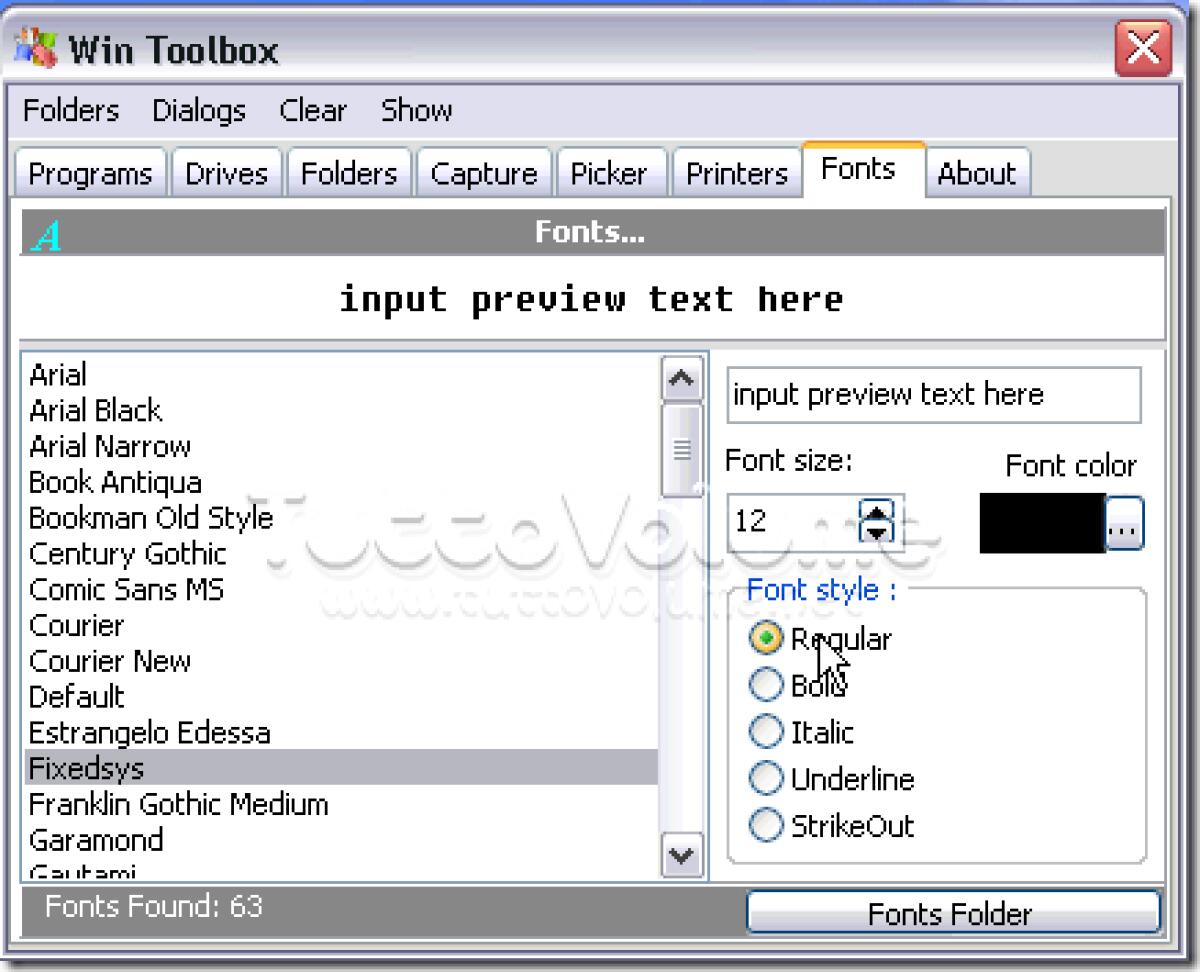The image size is (1200, 972).
Task: Open font color picker ellipsis button
Action: pyautogui.click(x=1124, y=524)
